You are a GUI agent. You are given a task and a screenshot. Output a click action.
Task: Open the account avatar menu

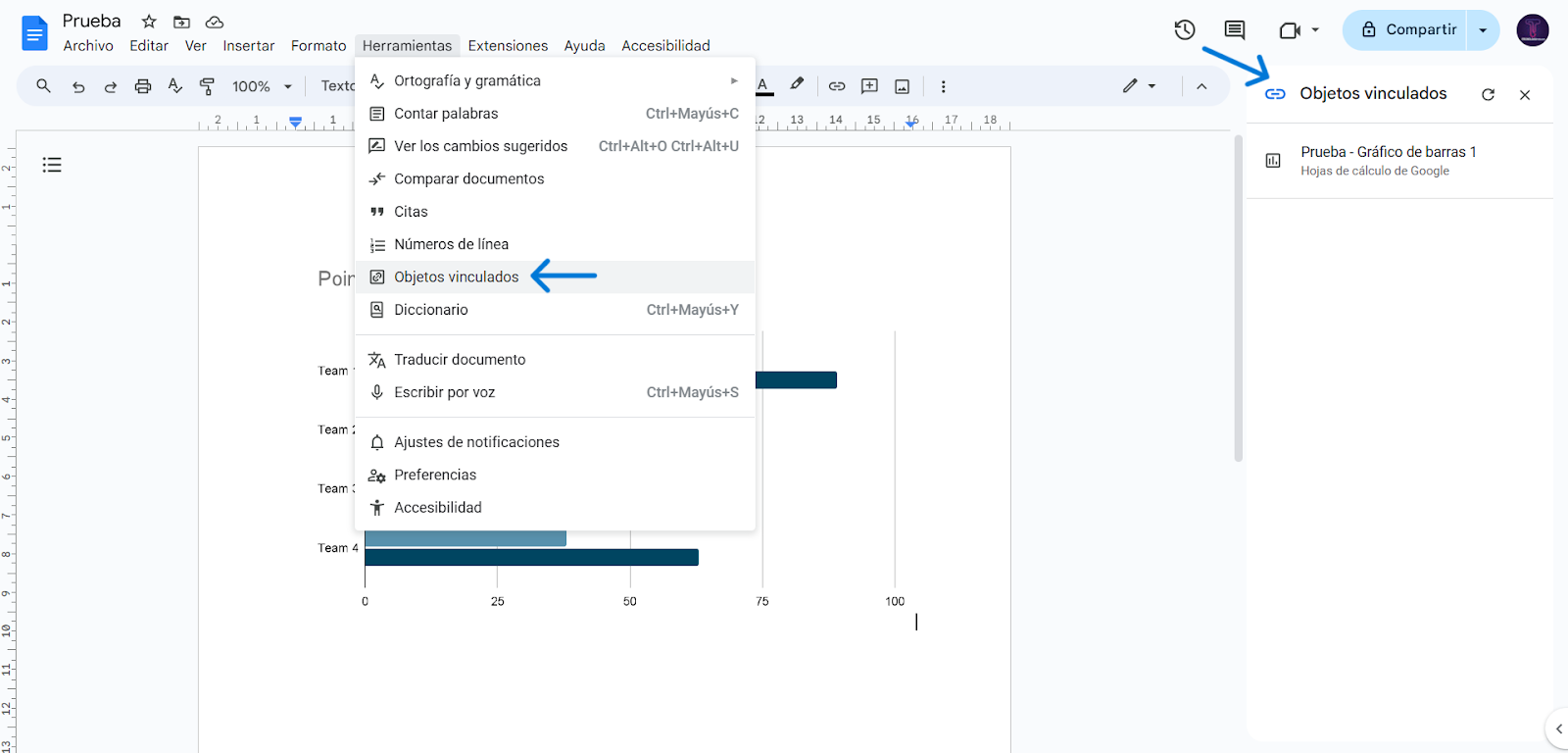(1533, 30)
